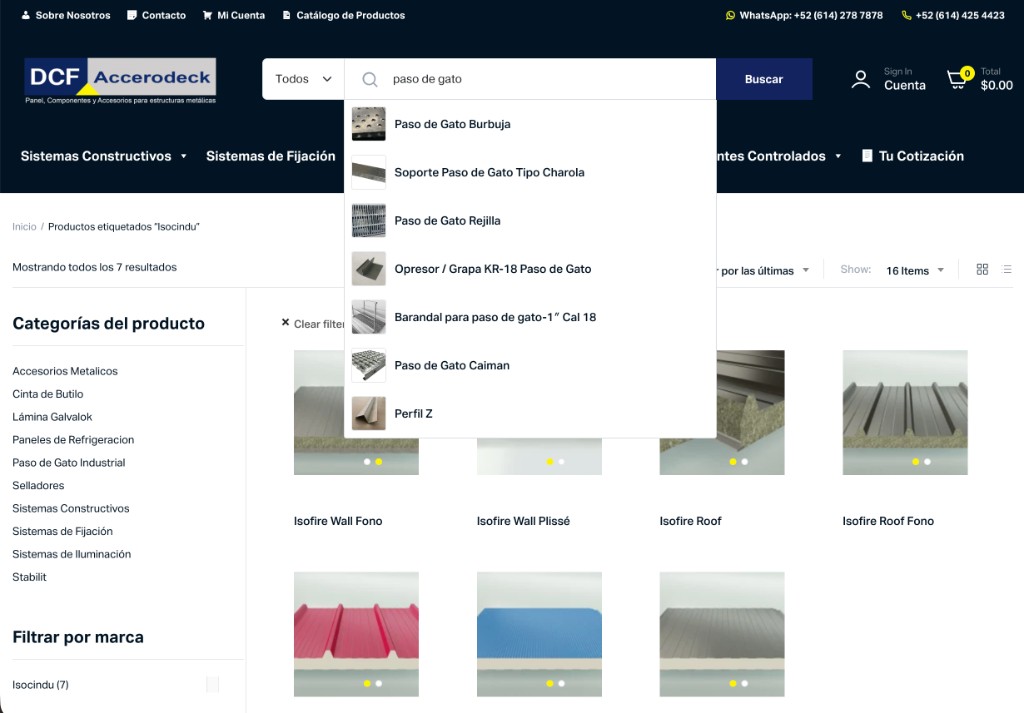Open the Isofire Roof Fono product image

[904, 412]
